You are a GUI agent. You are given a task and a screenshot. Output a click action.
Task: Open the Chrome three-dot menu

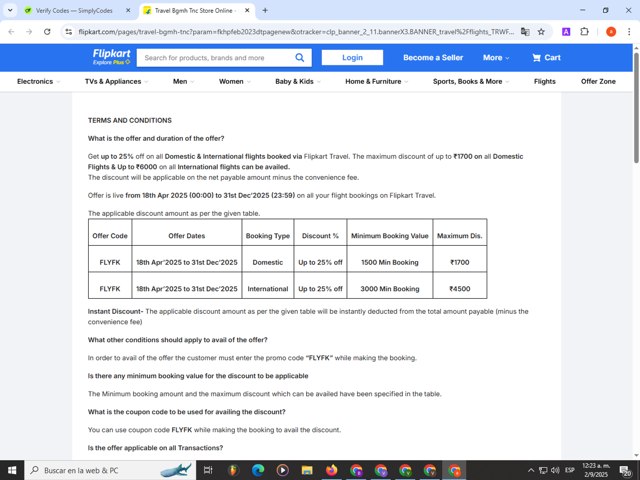[x=629, y=31]
